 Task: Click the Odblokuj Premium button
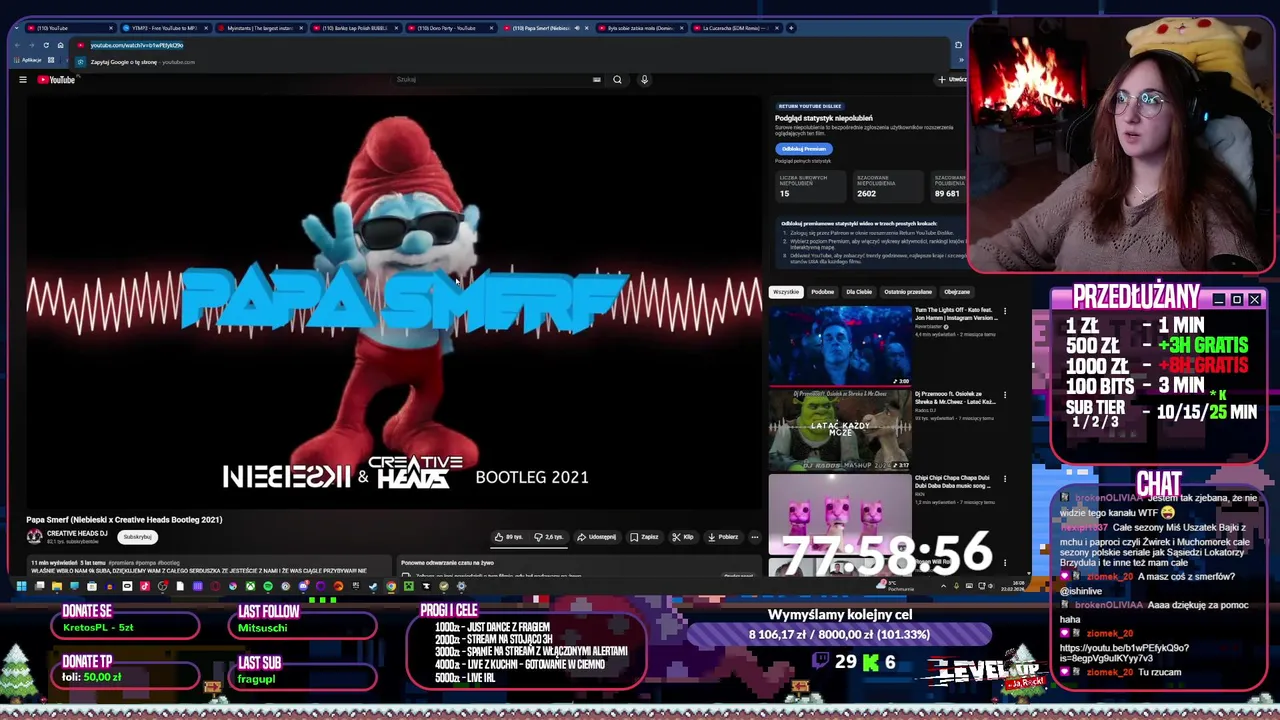tap(803, 149)
